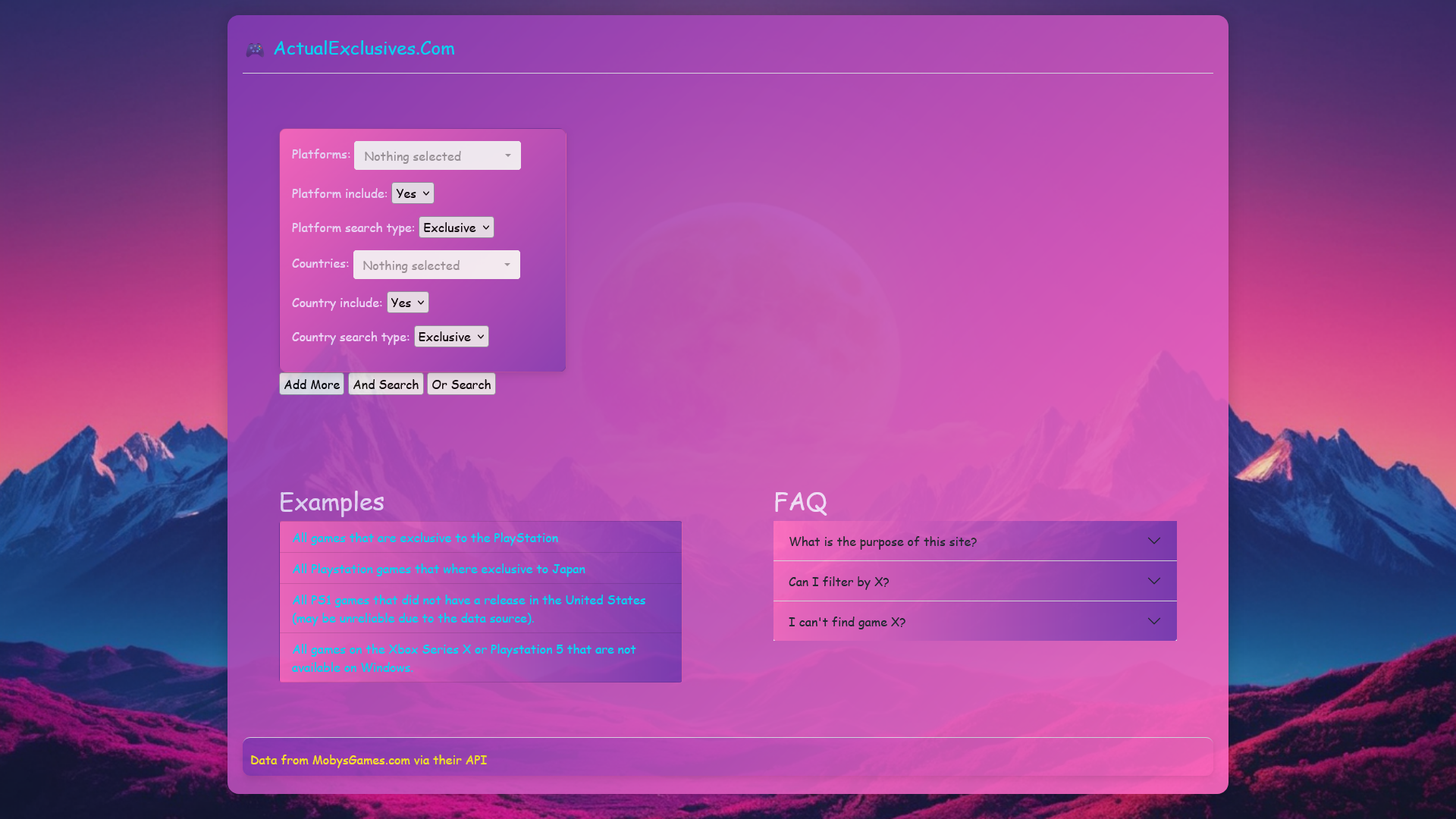The image size is (1456, 819).
Task: Open the Xbox Series X or Playstation 5 example
Action: pyautogui.click(x=464, y=658)
